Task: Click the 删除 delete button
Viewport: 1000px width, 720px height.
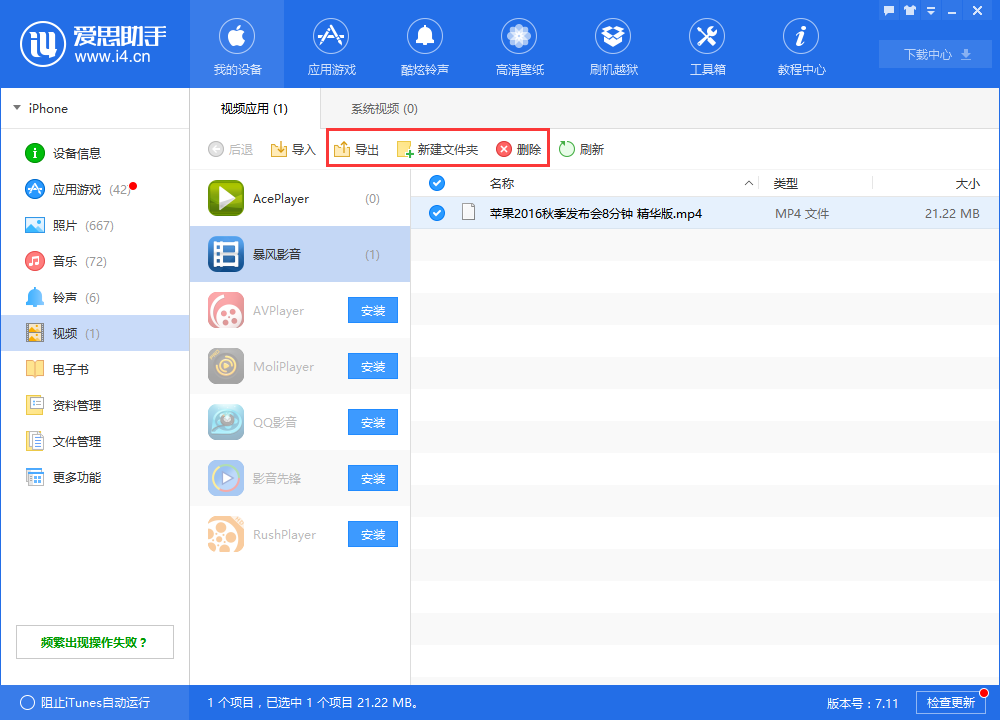Action: coord(518,149)
